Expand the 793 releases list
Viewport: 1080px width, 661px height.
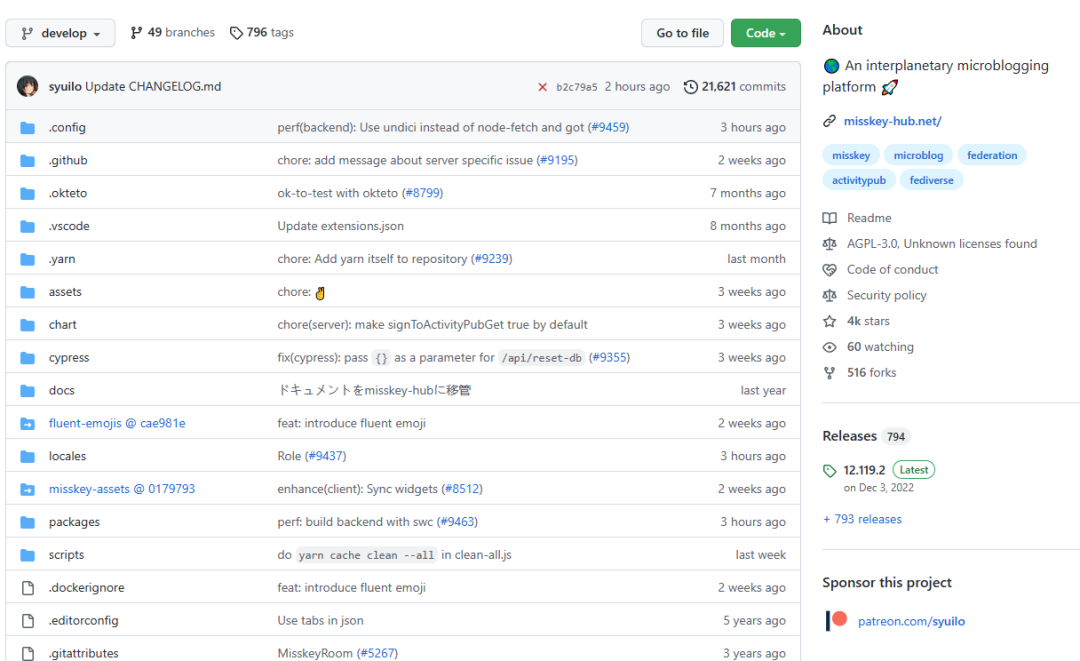862,518
